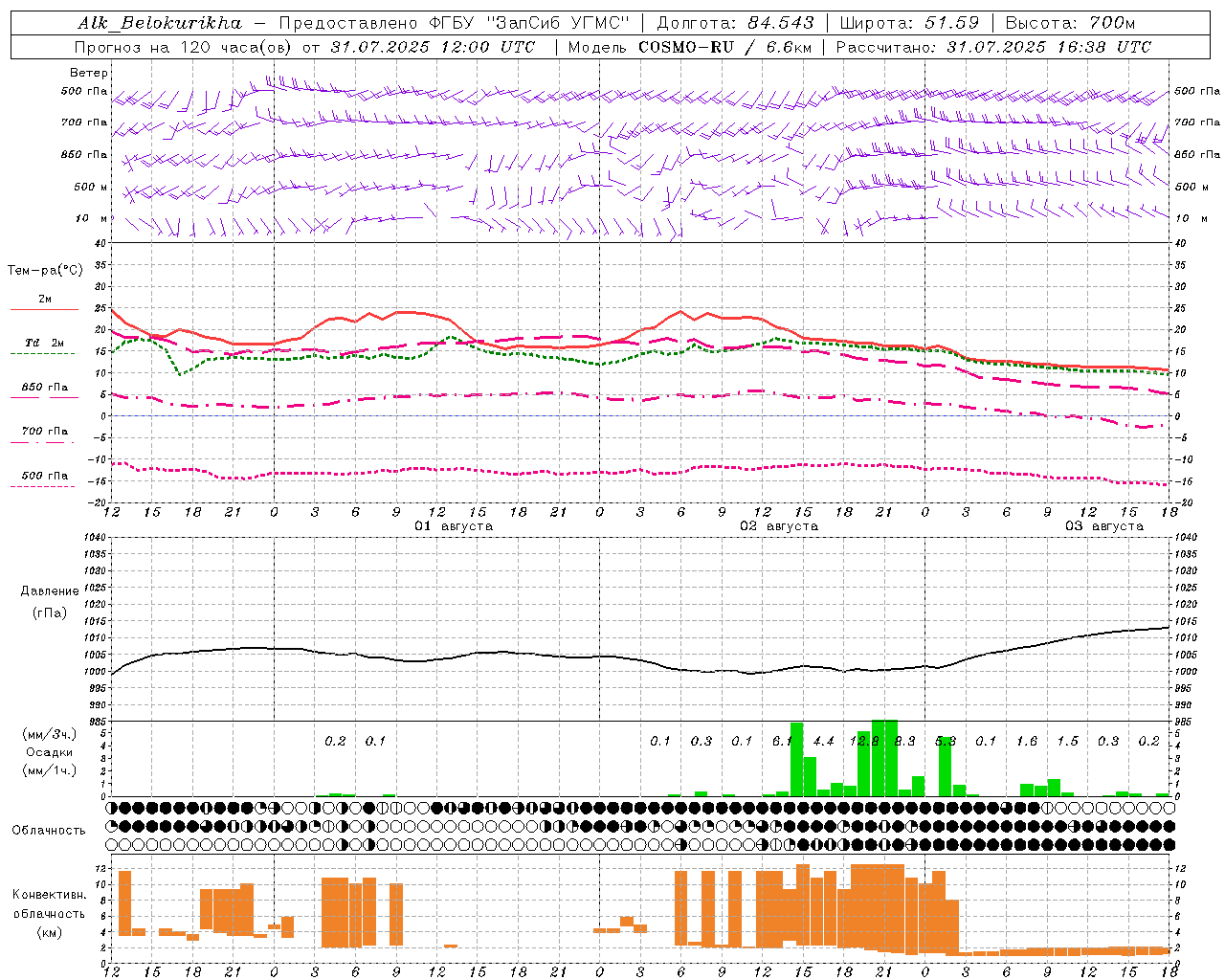Screen dimensions: 1225x980
Task: Click the 'Тем-ра(°C)' temperature panel label
Action: pos(45,271)
